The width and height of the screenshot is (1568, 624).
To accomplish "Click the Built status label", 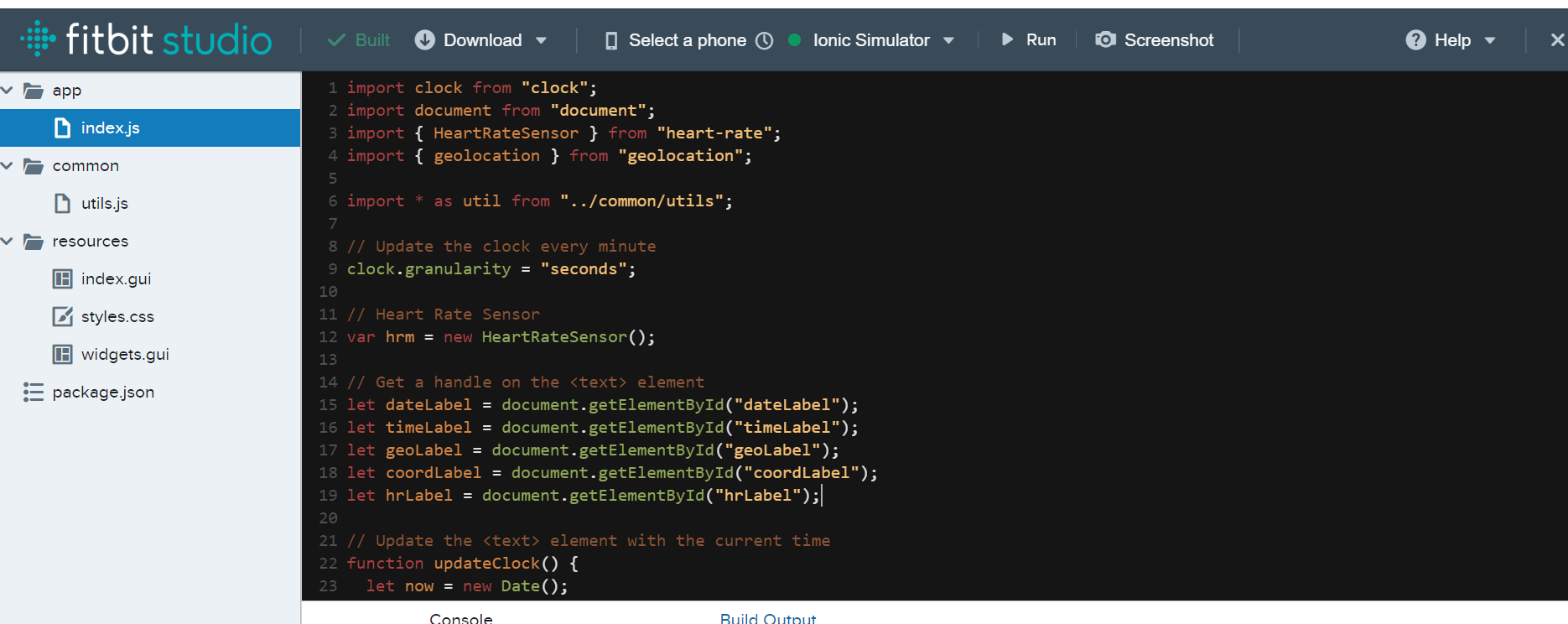I will (x=372, y=40).
